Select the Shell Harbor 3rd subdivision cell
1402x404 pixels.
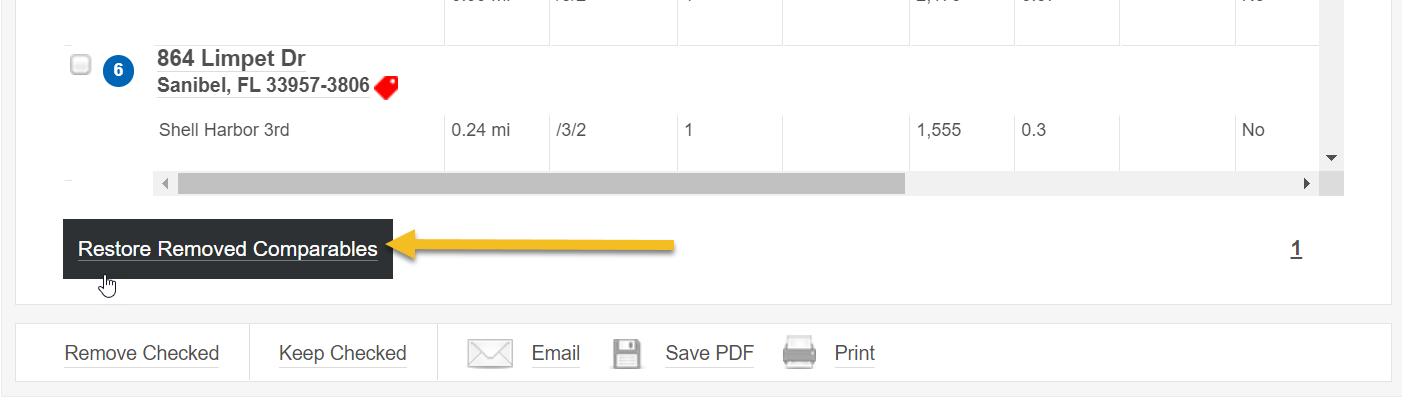224,130
